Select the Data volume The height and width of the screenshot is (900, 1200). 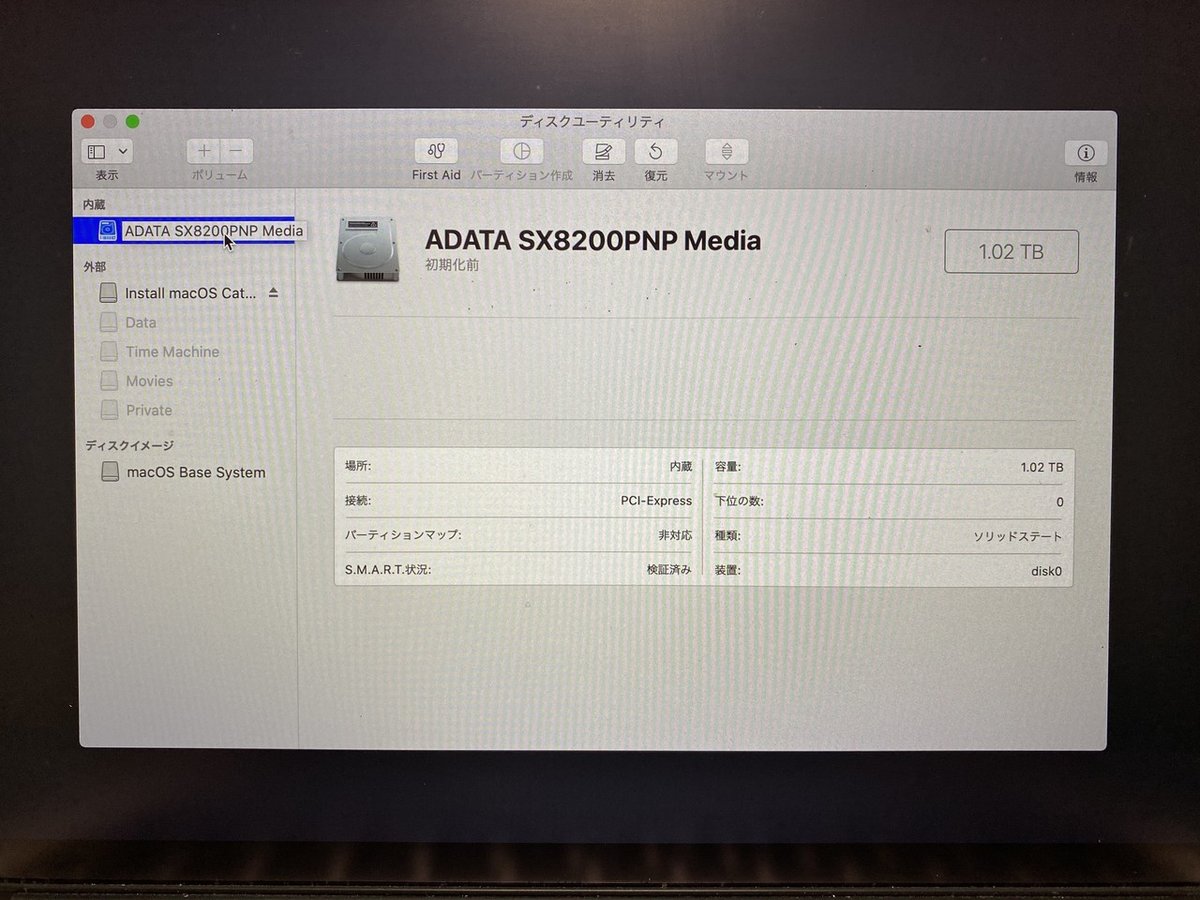(141, 323)
